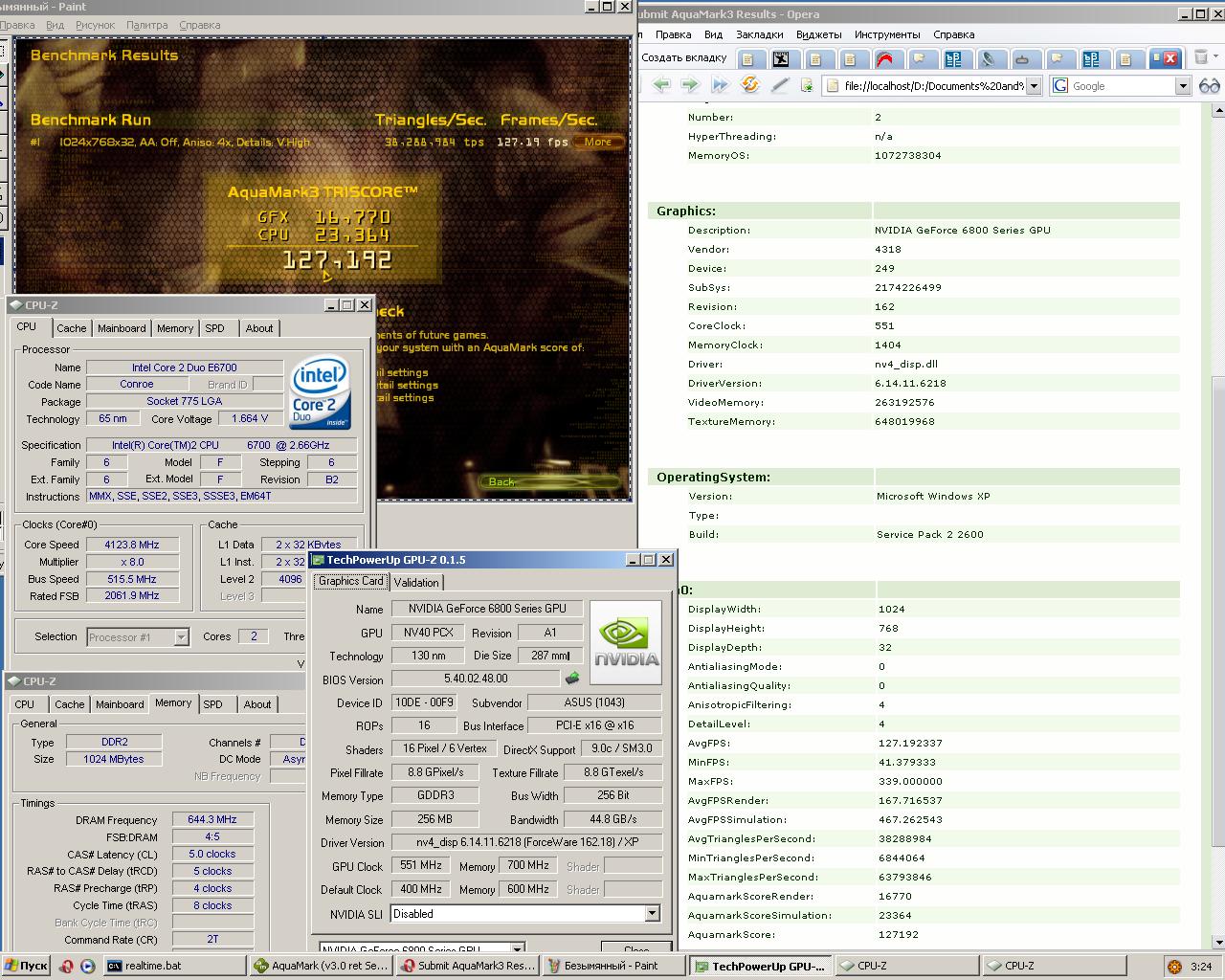Open the Палитра menu in Paint

click(146, 25)
